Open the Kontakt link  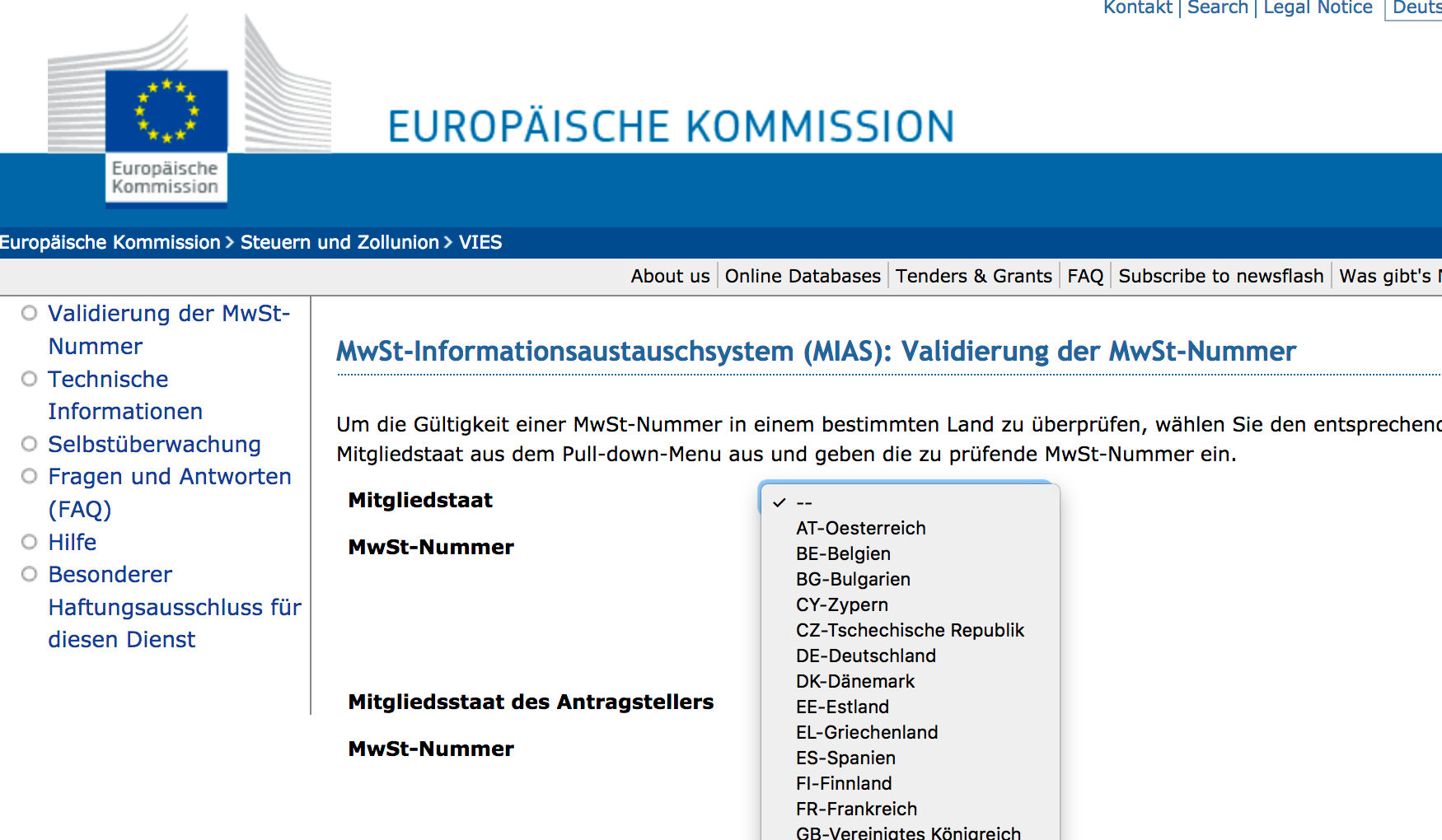click(1137, 7)
